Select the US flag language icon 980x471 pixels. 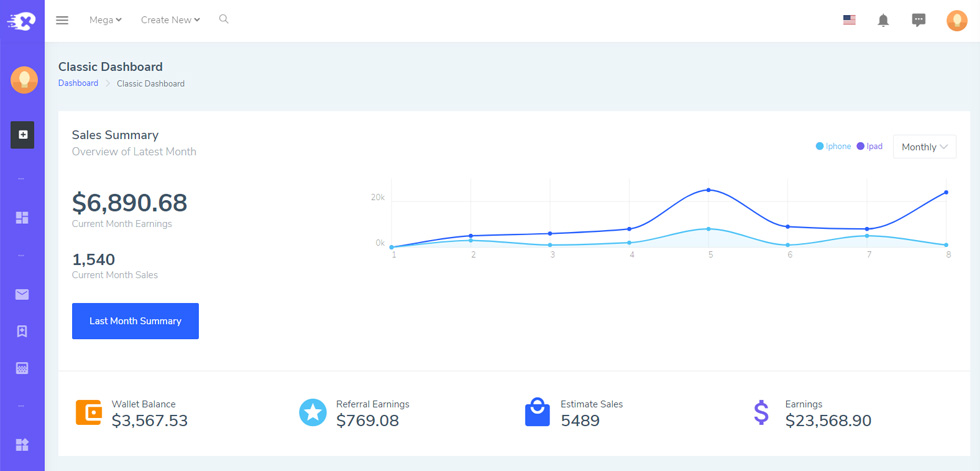point(849,20)
